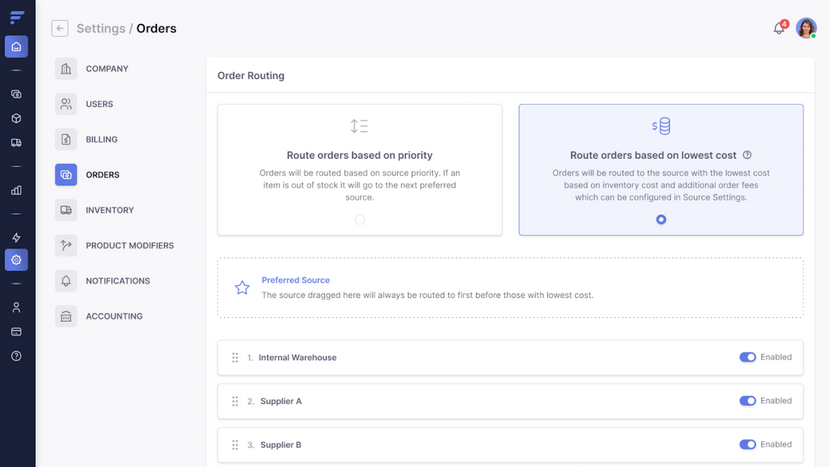The image size is (830, 467).
Task: Click the package box sidebar icon
Action: (x=16, y=118)
